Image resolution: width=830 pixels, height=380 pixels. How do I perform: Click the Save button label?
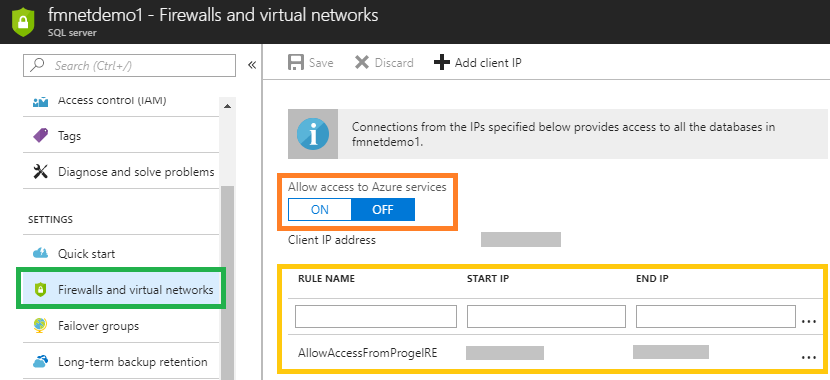click(x=321, y=63)
